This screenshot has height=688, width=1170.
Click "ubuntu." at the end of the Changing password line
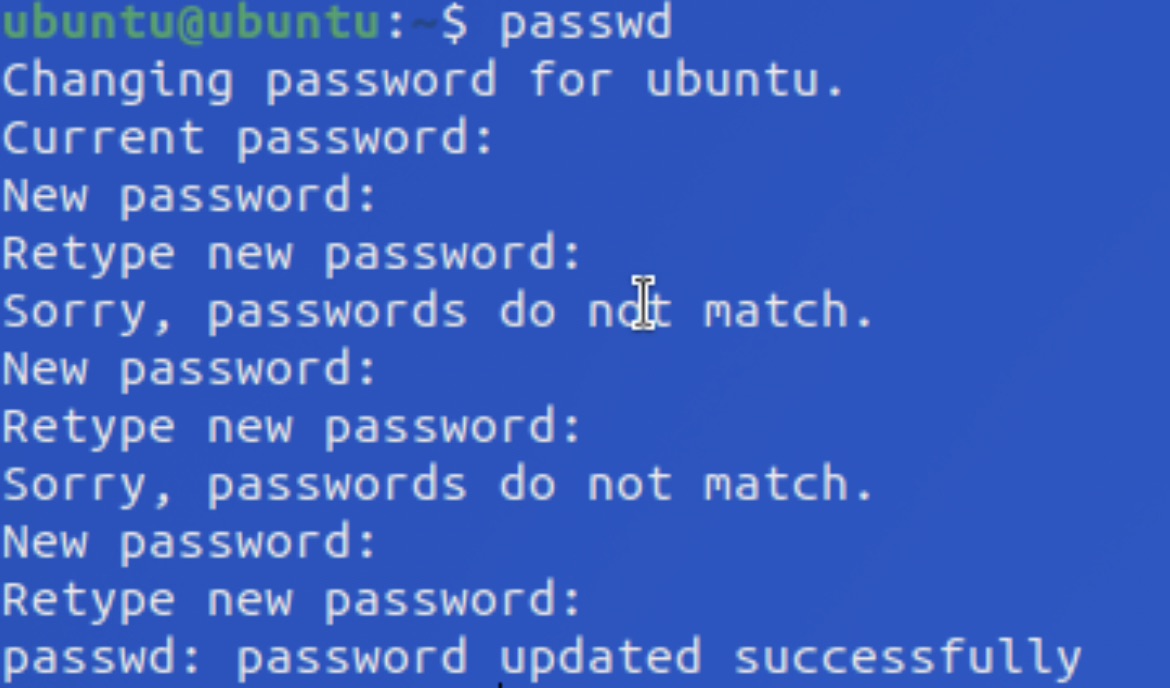coord(745,80)
